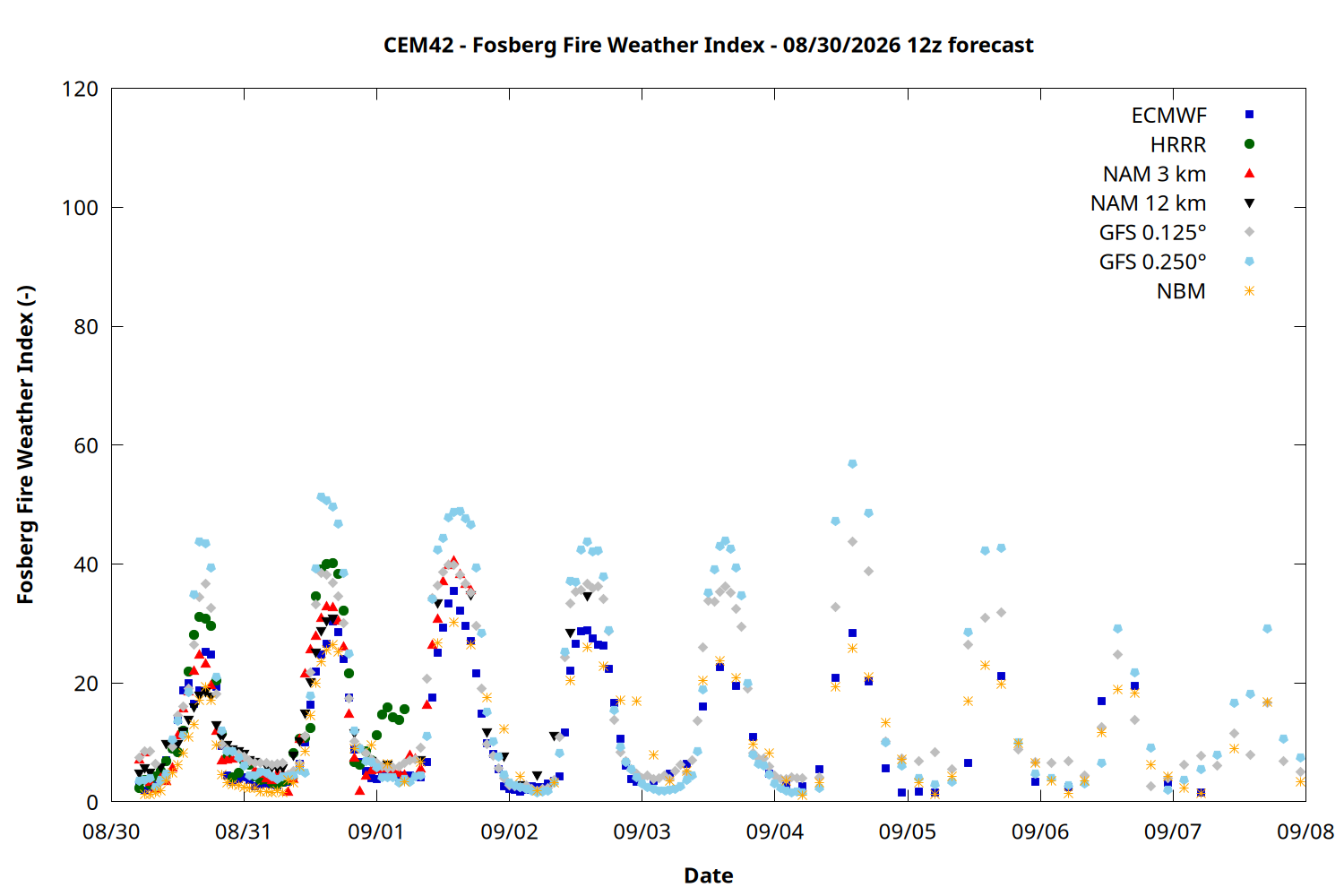
Task: Click the HRRR green circle legend marker
Action: 1249,144
